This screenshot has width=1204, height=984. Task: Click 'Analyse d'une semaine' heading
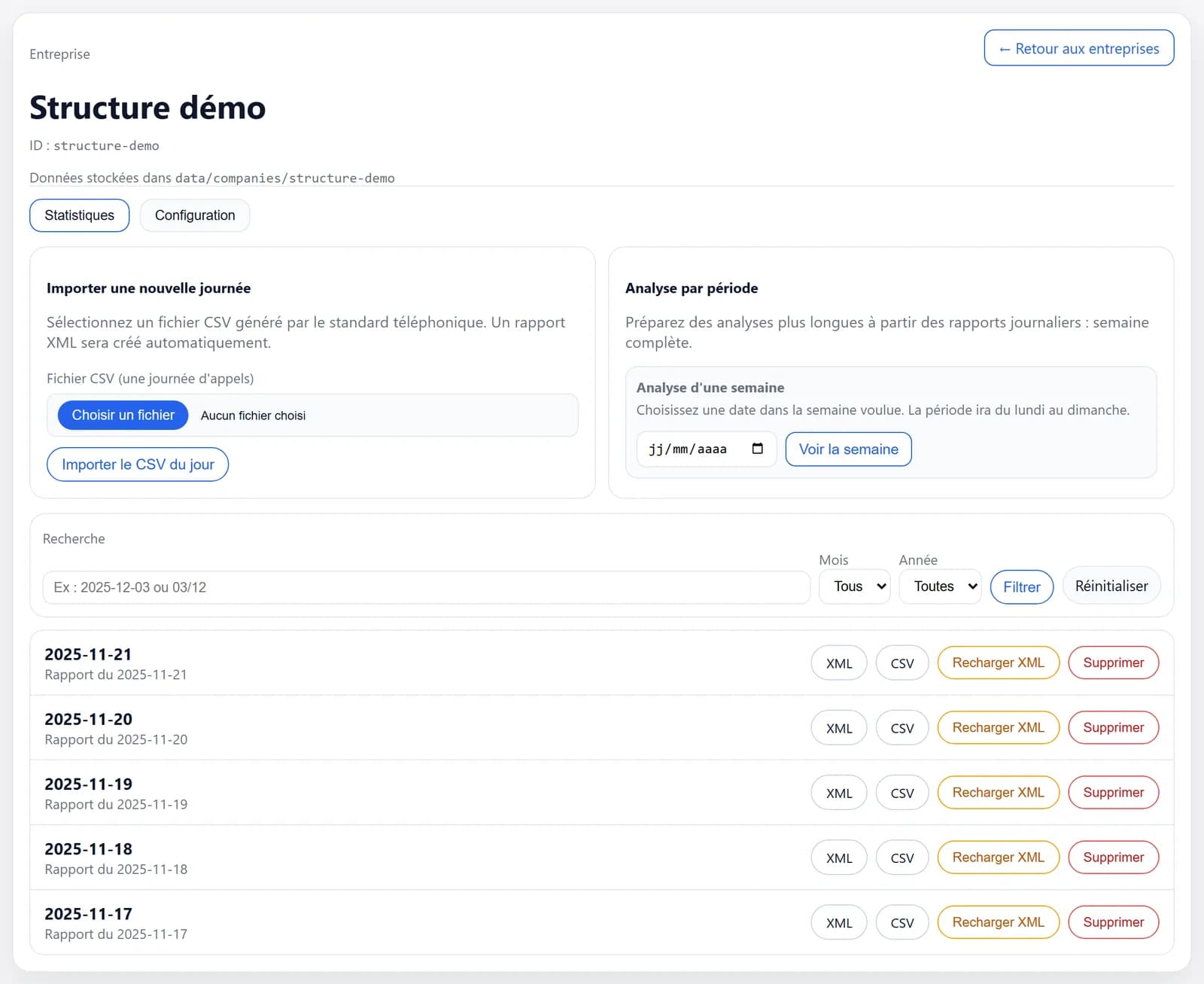[x=710, y=388]
